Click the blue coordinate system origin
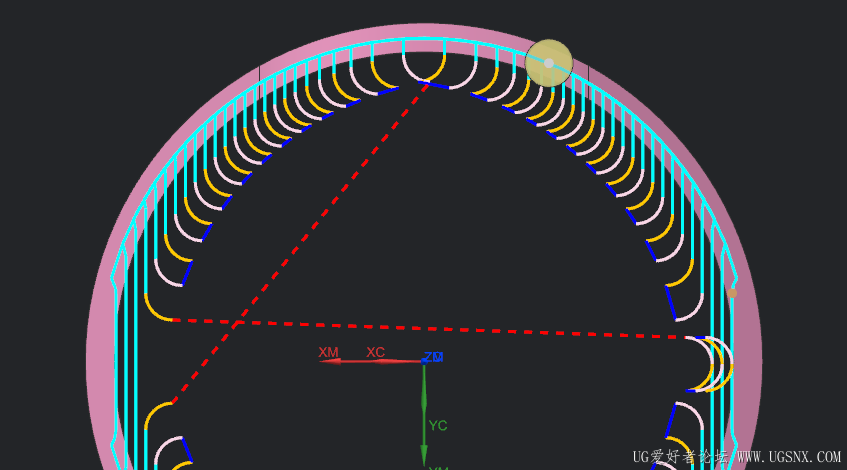Viewport: 847px width, 470px height. coord(424,361)
